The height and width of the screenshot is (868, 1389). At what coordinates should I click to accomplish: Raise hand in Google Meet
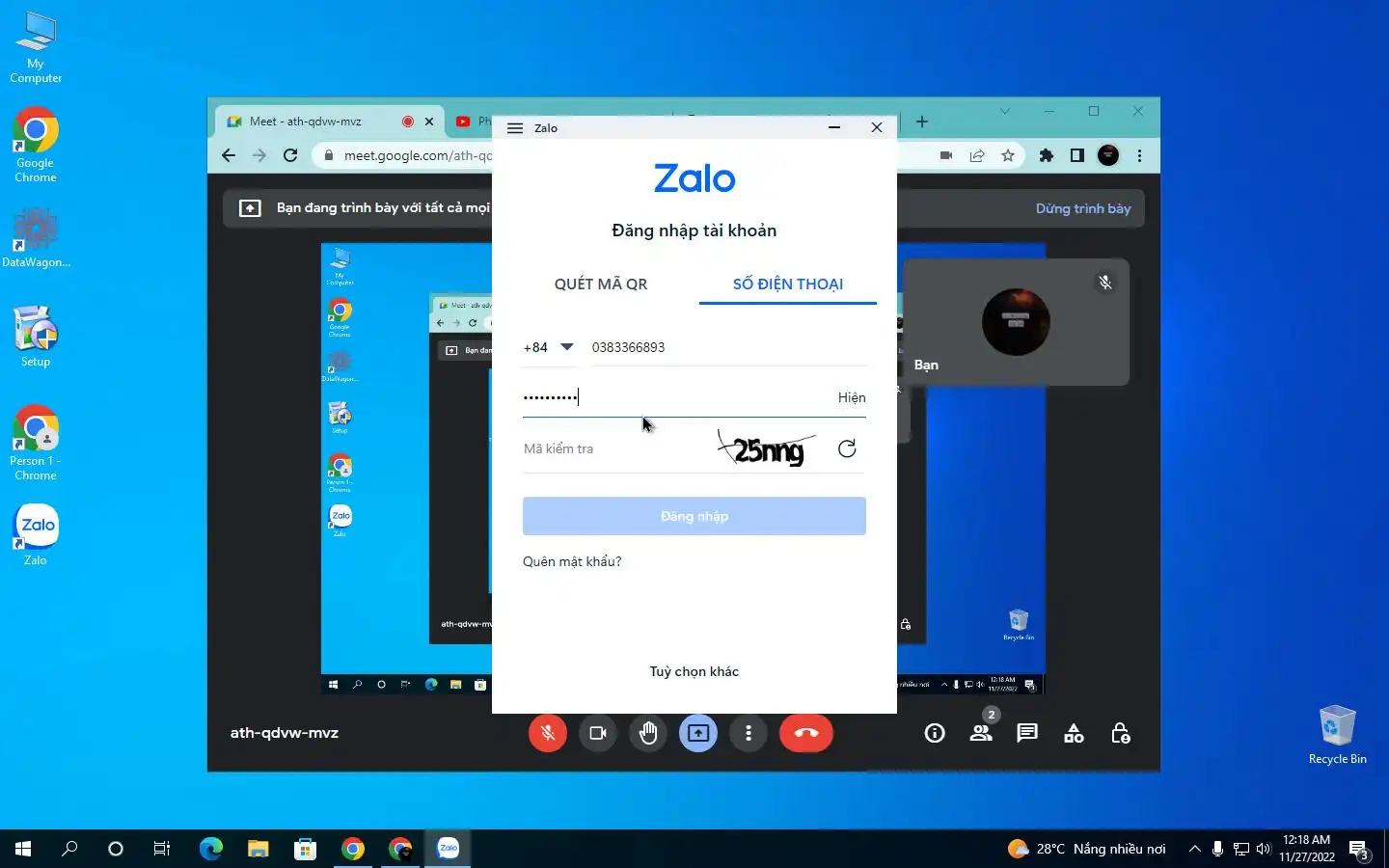coord(648,733)
